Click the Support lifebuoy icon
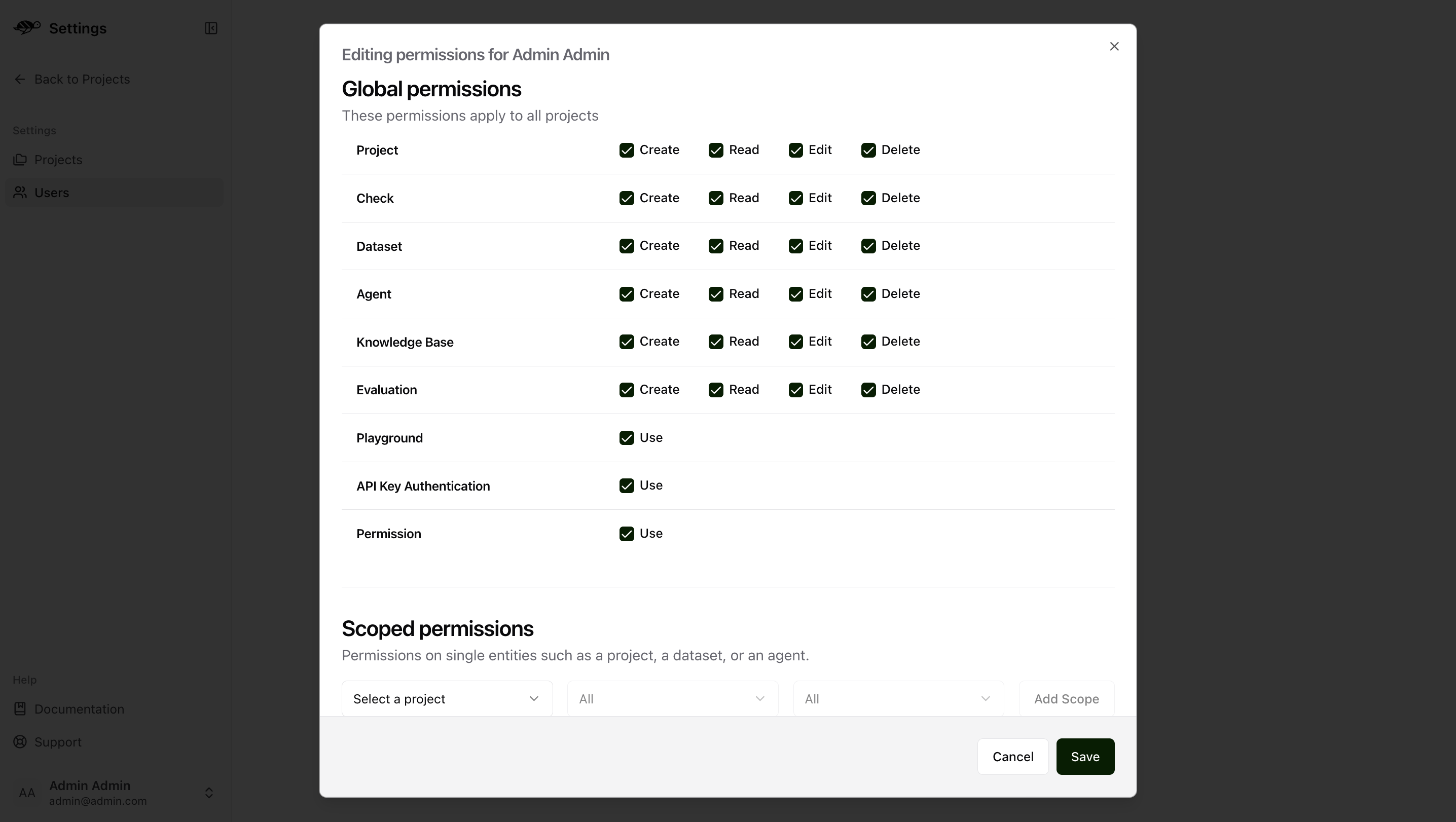This screenshot has width=1456, height=822. (20, 741)
